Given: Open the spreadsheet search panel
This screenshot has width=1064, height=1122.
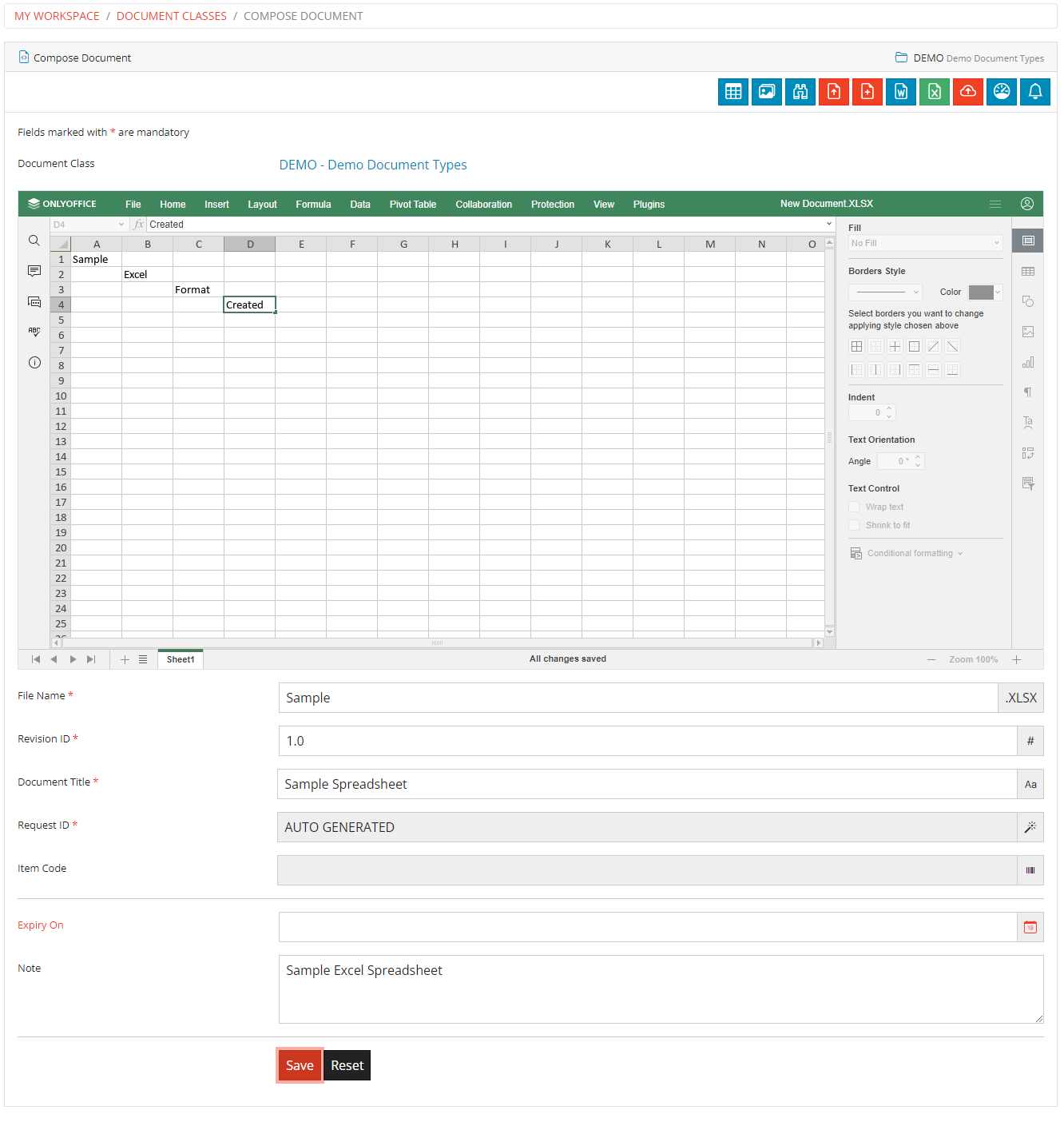Looking at the screenshot, I should coord(34,240).
